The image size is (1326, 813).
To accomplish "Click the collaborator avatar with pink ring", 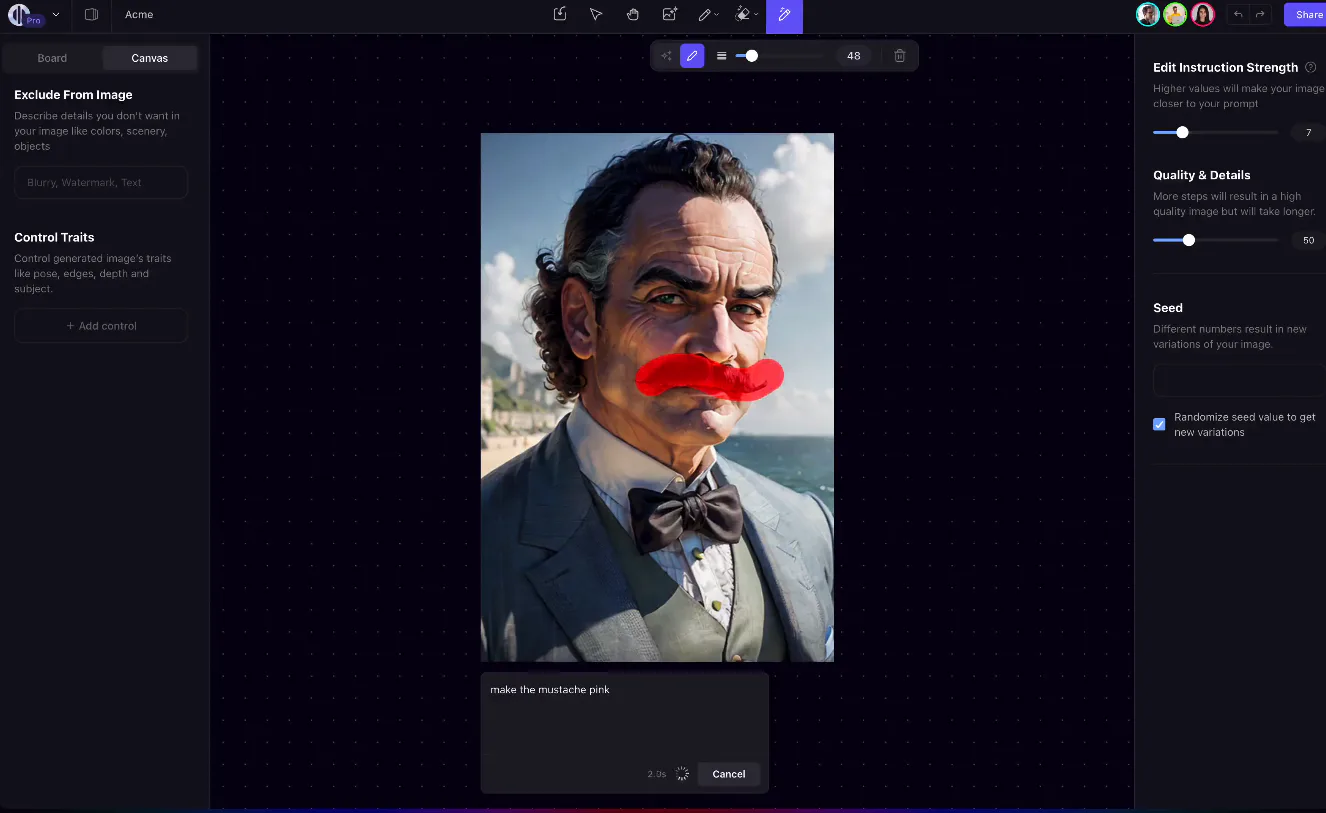I will [1203, 15].
